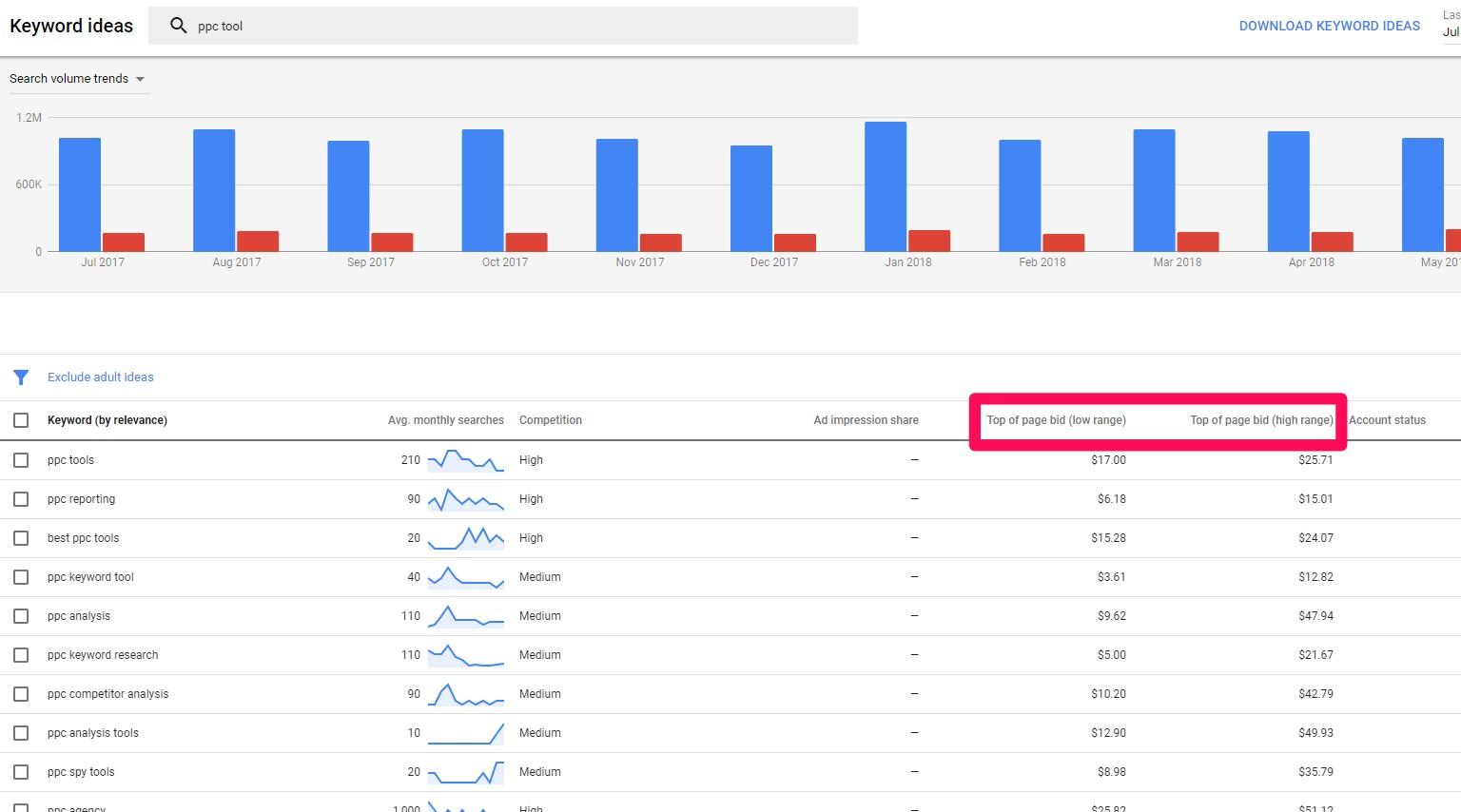Click DOWNLOAD KEYWORD IDEAS
This screenshot has width=1461, height=812.
coord(1329,26)
